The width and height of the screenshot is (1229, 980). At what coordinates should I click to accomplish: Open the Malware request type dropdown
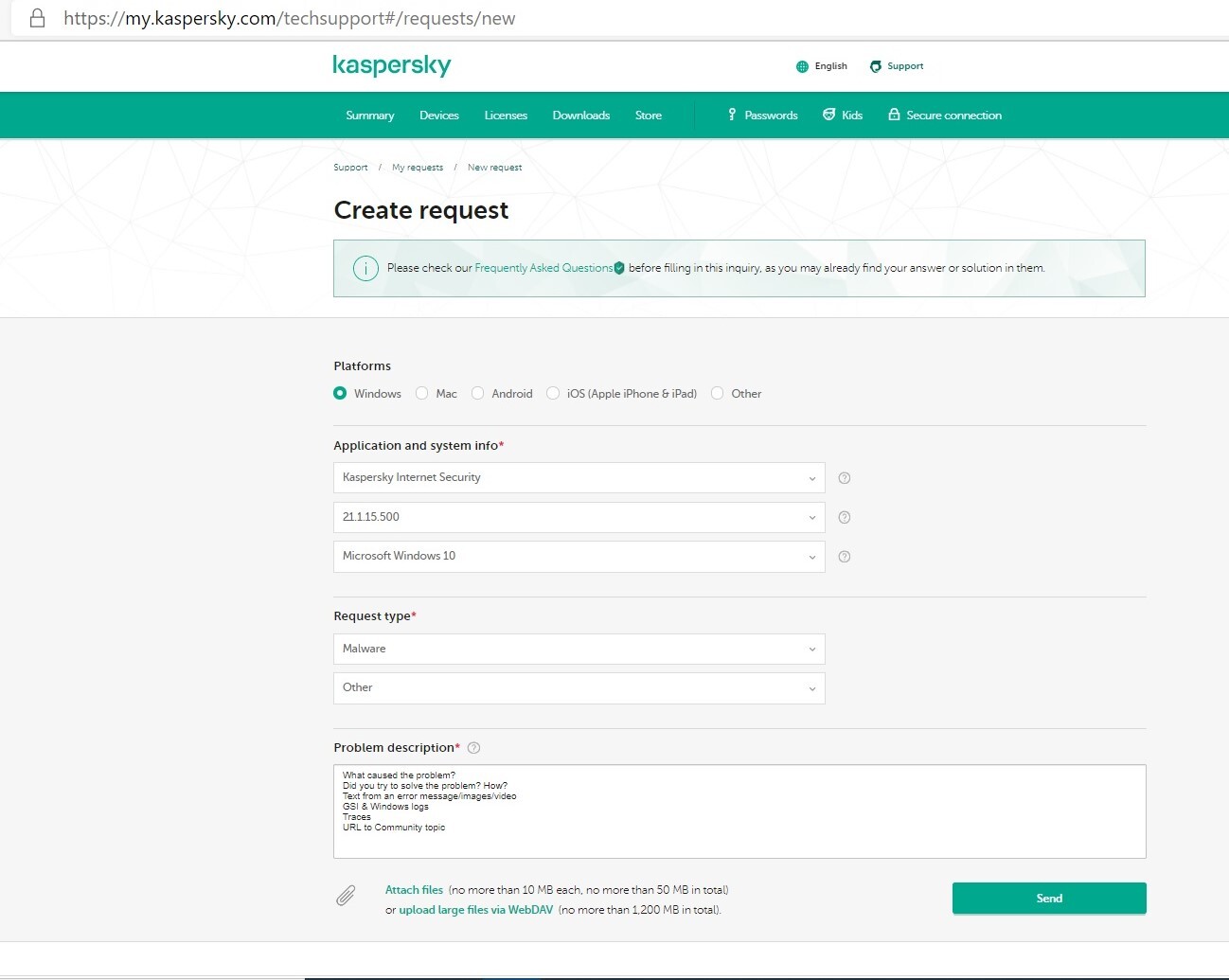click(x=579, y=649)
